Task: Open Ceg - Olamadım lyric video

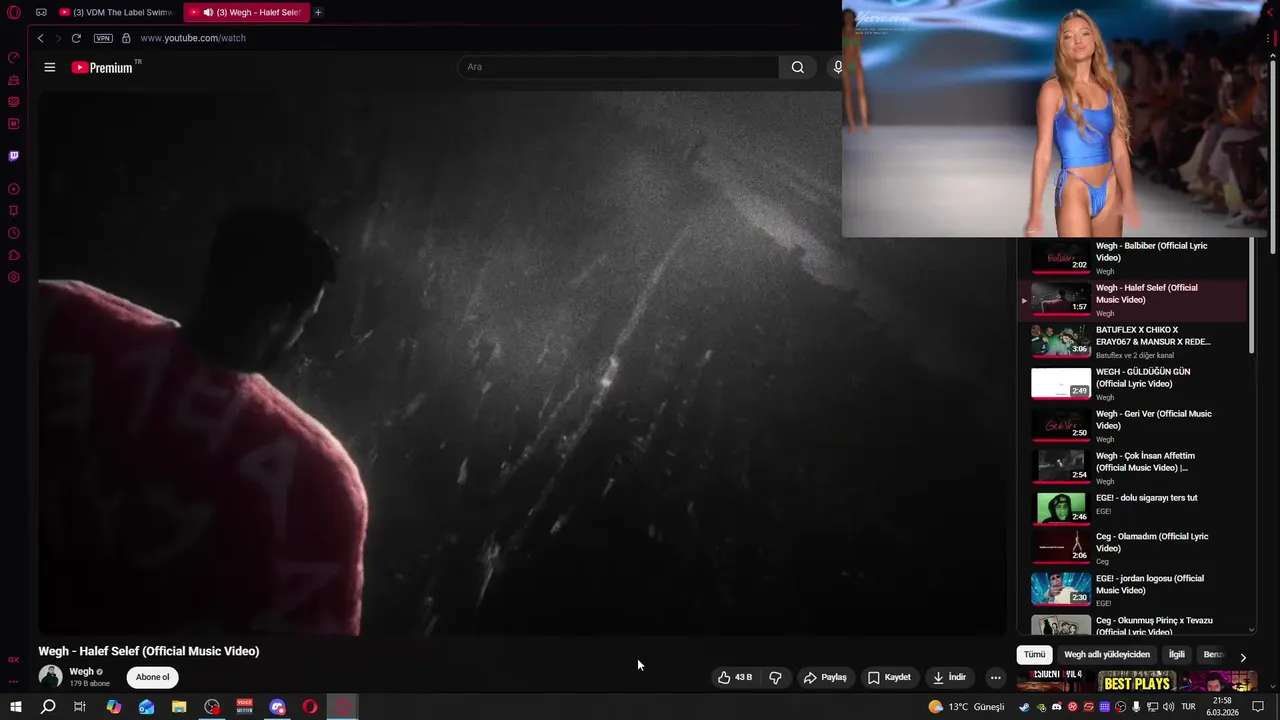Action: (1132, 547)
